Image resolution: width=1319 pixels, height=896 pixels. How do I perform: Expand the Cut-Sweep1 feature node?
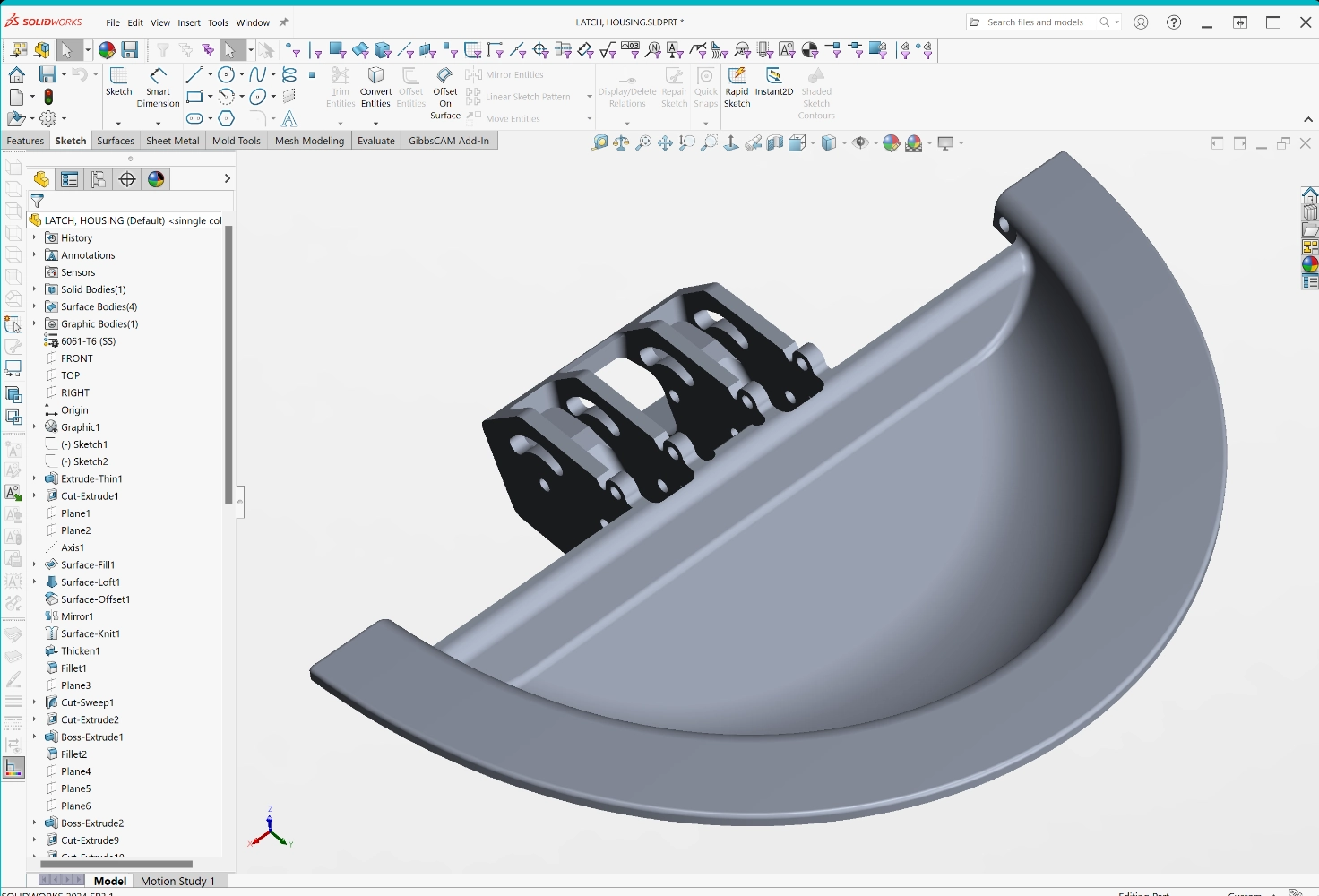point(35,702)
